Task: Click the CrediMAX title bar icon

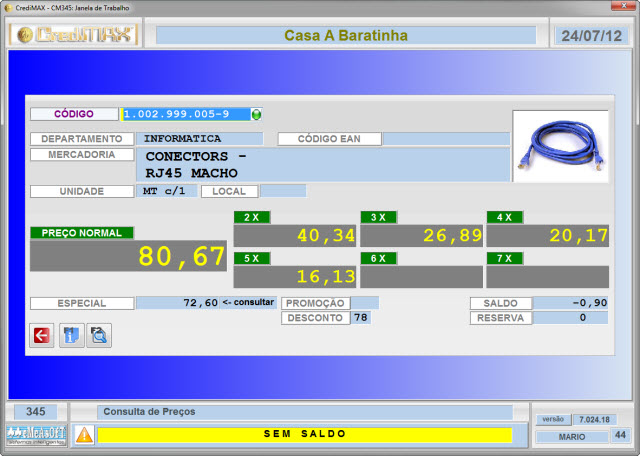Action: (x=7, y=7)
